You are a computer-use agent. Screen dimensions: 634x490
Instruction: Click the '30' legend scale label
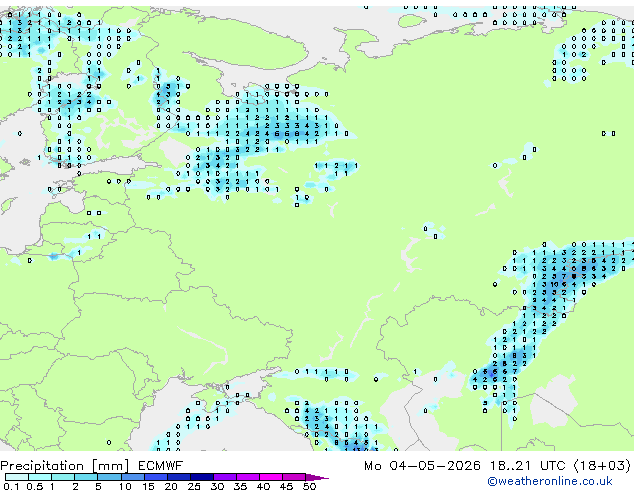pyautogui.click(x=217, y=486)
